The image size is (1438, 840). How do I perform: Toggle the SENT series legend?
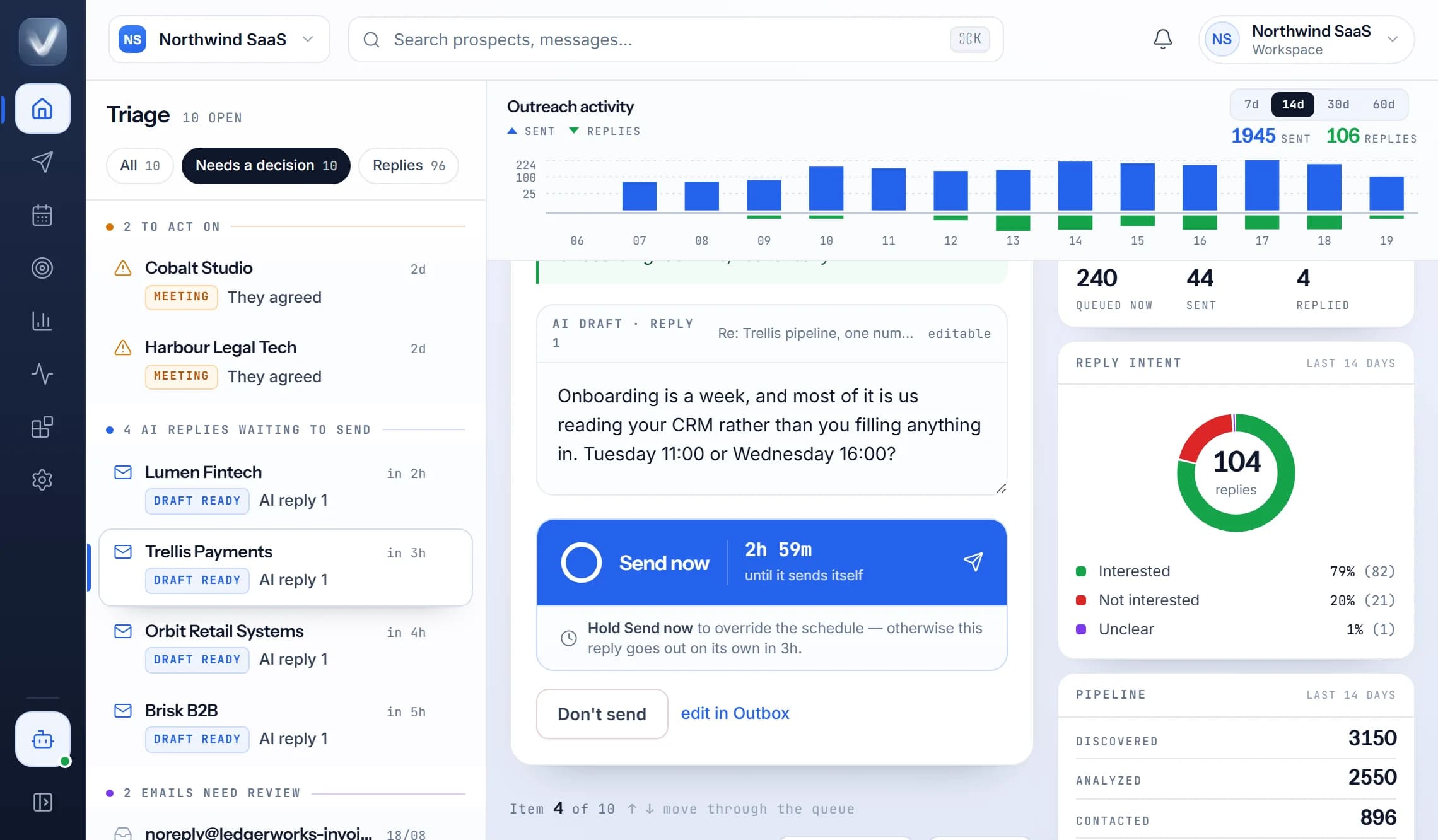point(531,131)
